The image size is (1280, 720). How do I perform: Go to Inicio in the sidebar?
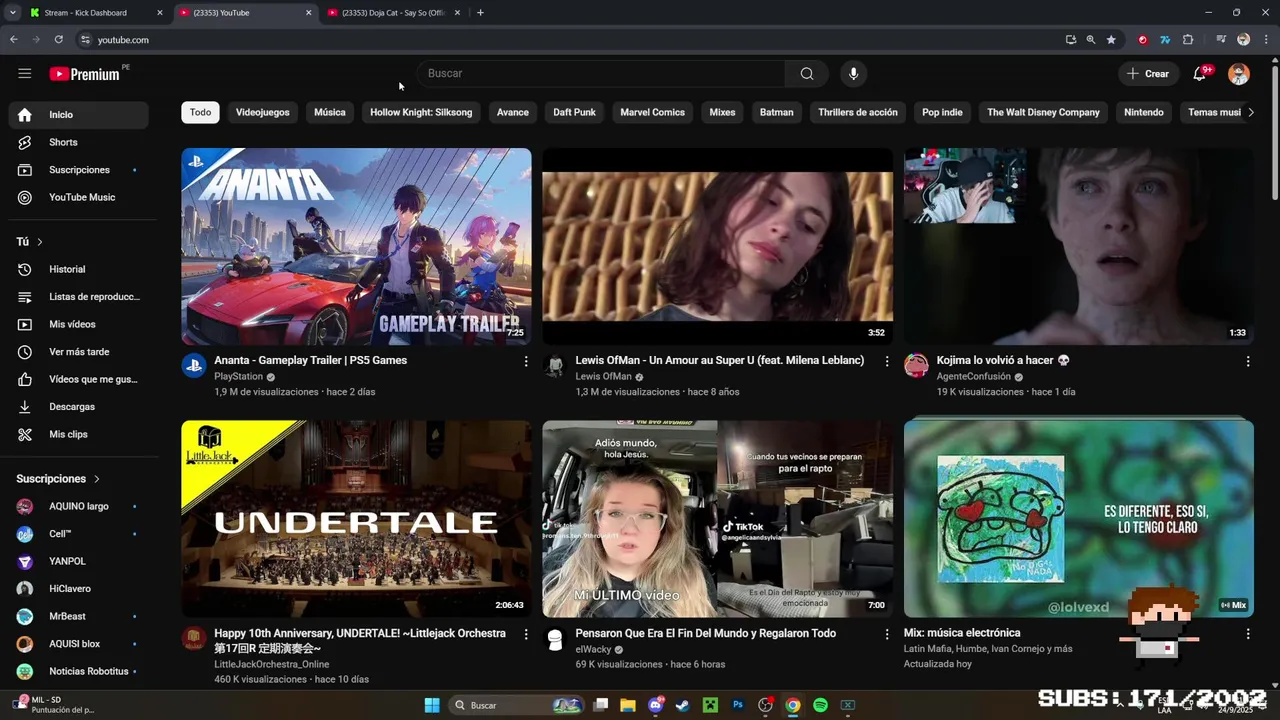click(x=79, y=114)
